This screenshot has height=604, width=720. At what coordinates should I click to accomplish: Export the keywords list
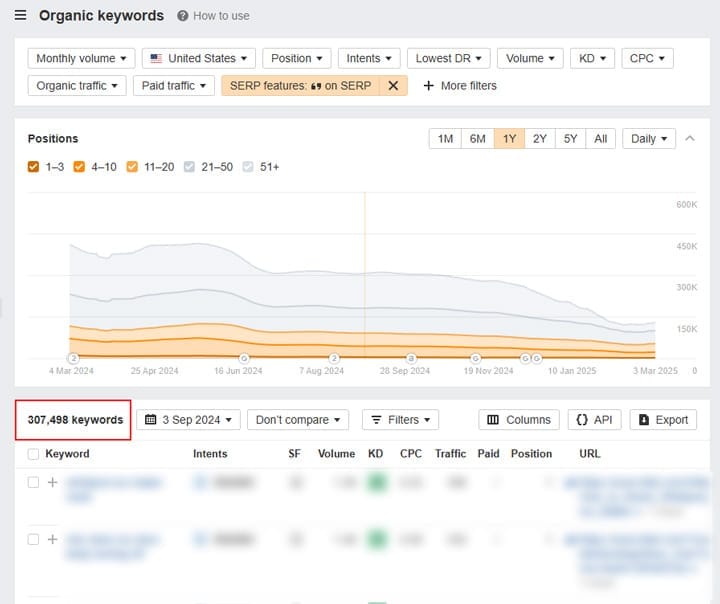coord(663,419)
